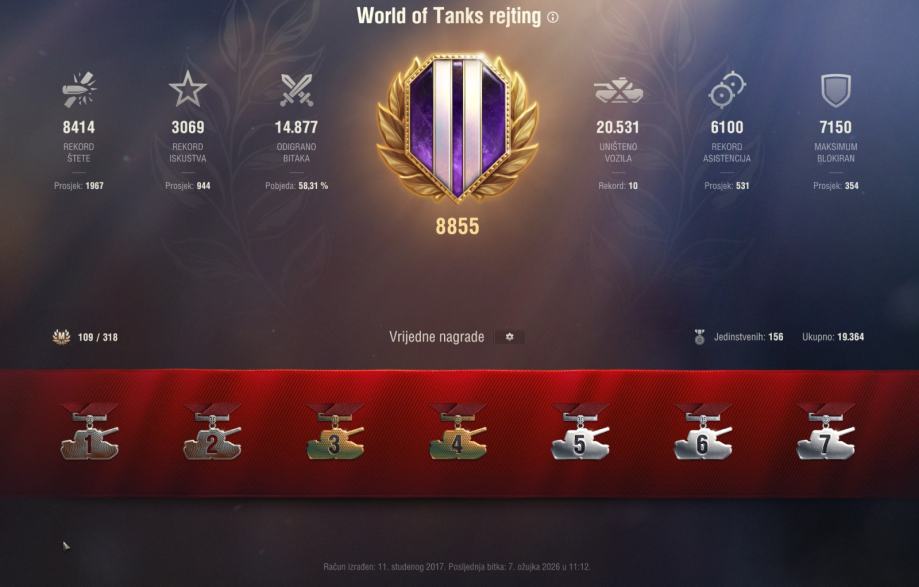The height and width of the screenshot is (587, 919).
Task: Click the assistance record crosshair icon
Action: coord(727,90)
